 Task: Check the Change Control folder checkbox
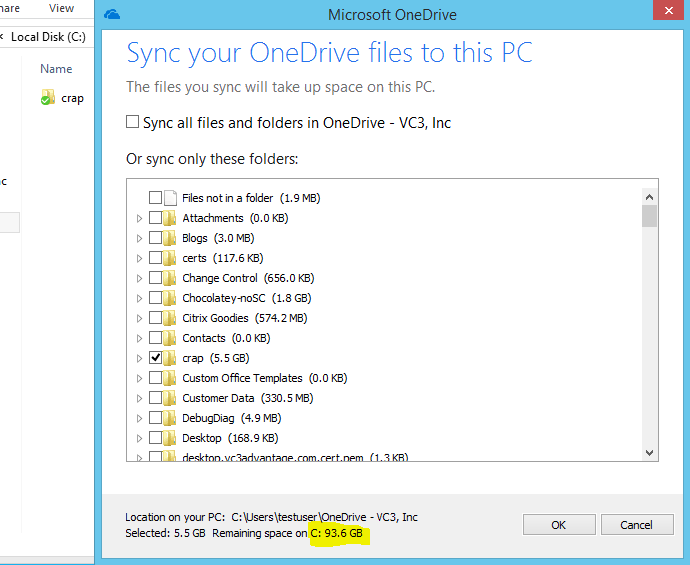click(155, 278)
